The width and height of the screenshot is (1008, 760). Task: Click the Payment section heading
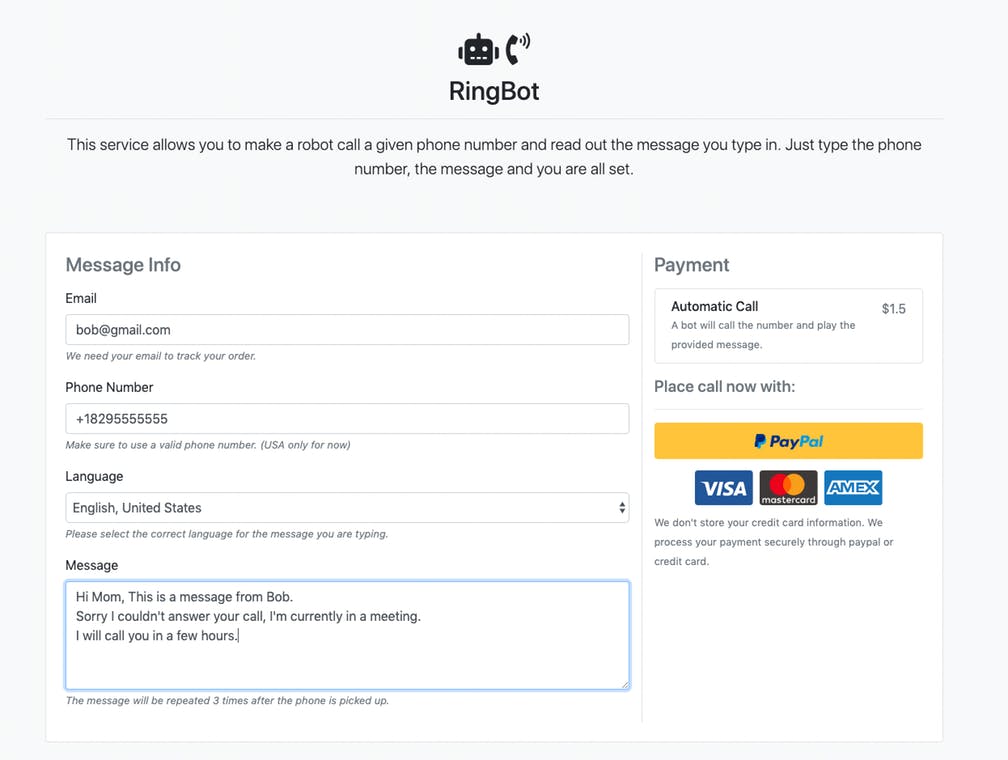click(x=692, y=265)
